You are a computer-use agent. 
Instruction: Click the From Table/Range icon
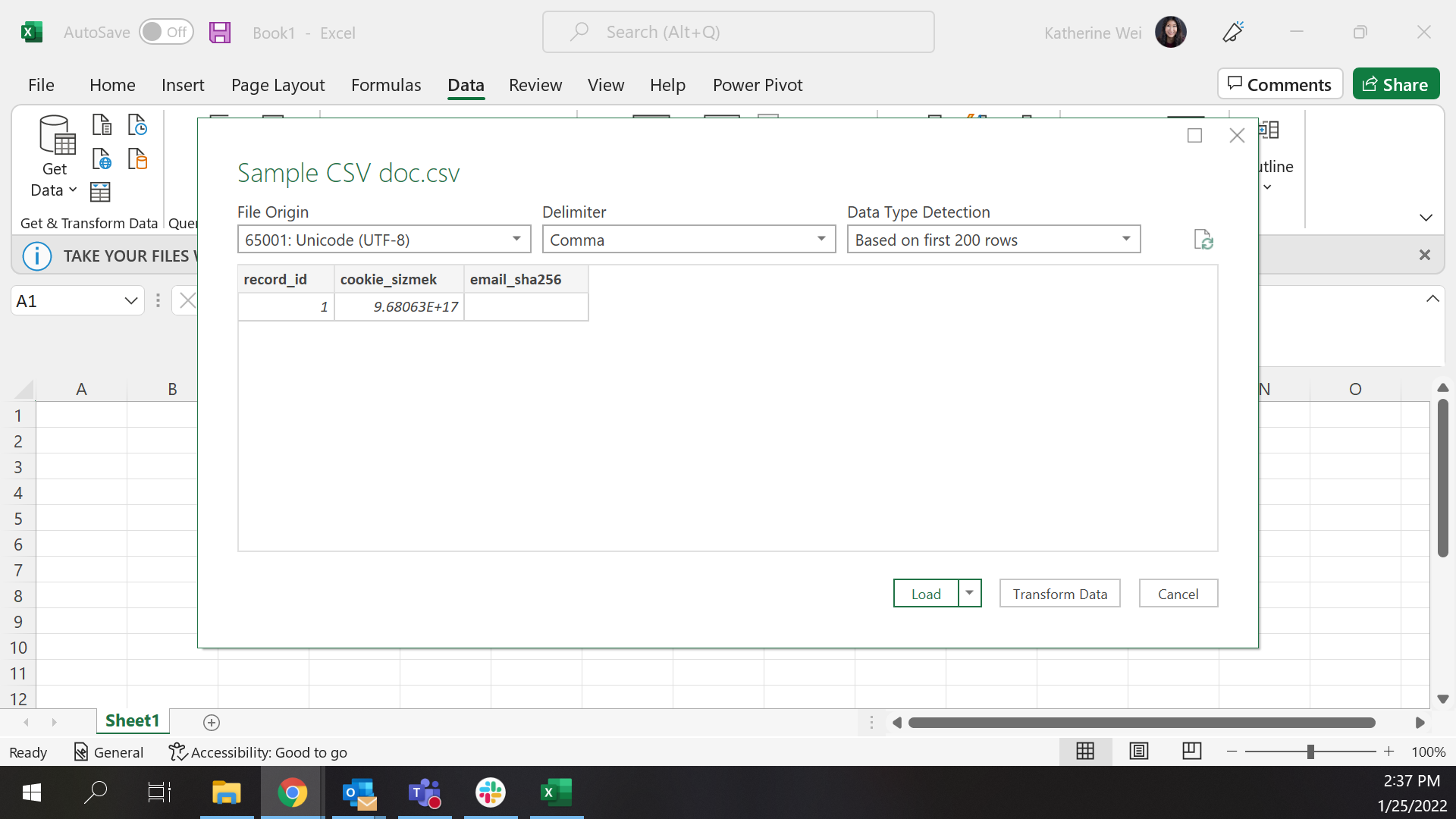click(x=100, y=193)
